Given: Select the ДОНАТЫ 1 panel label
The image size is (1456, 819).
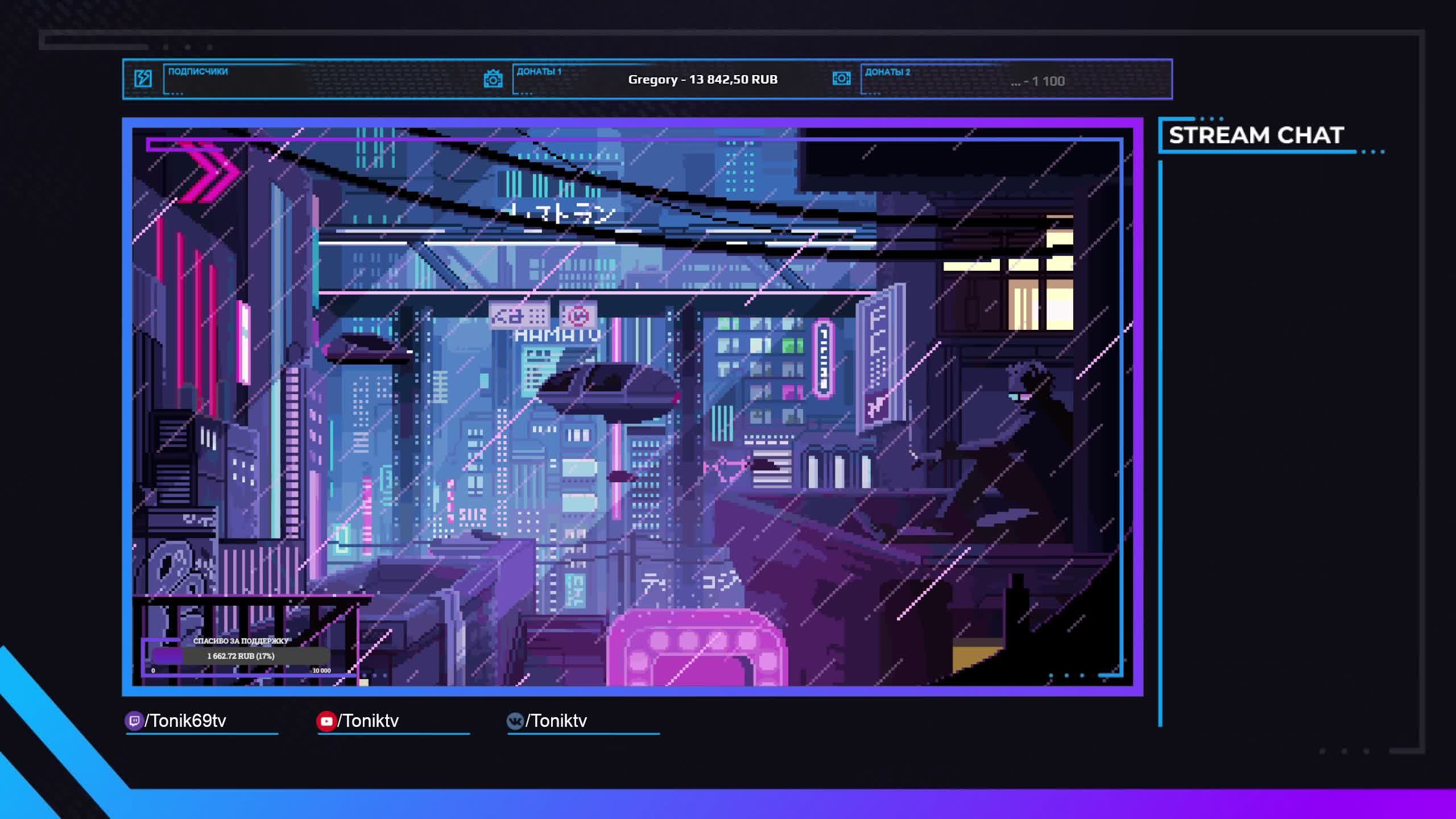Looking at the screenshot, I should pyautogui.click(x=539, y=72).
